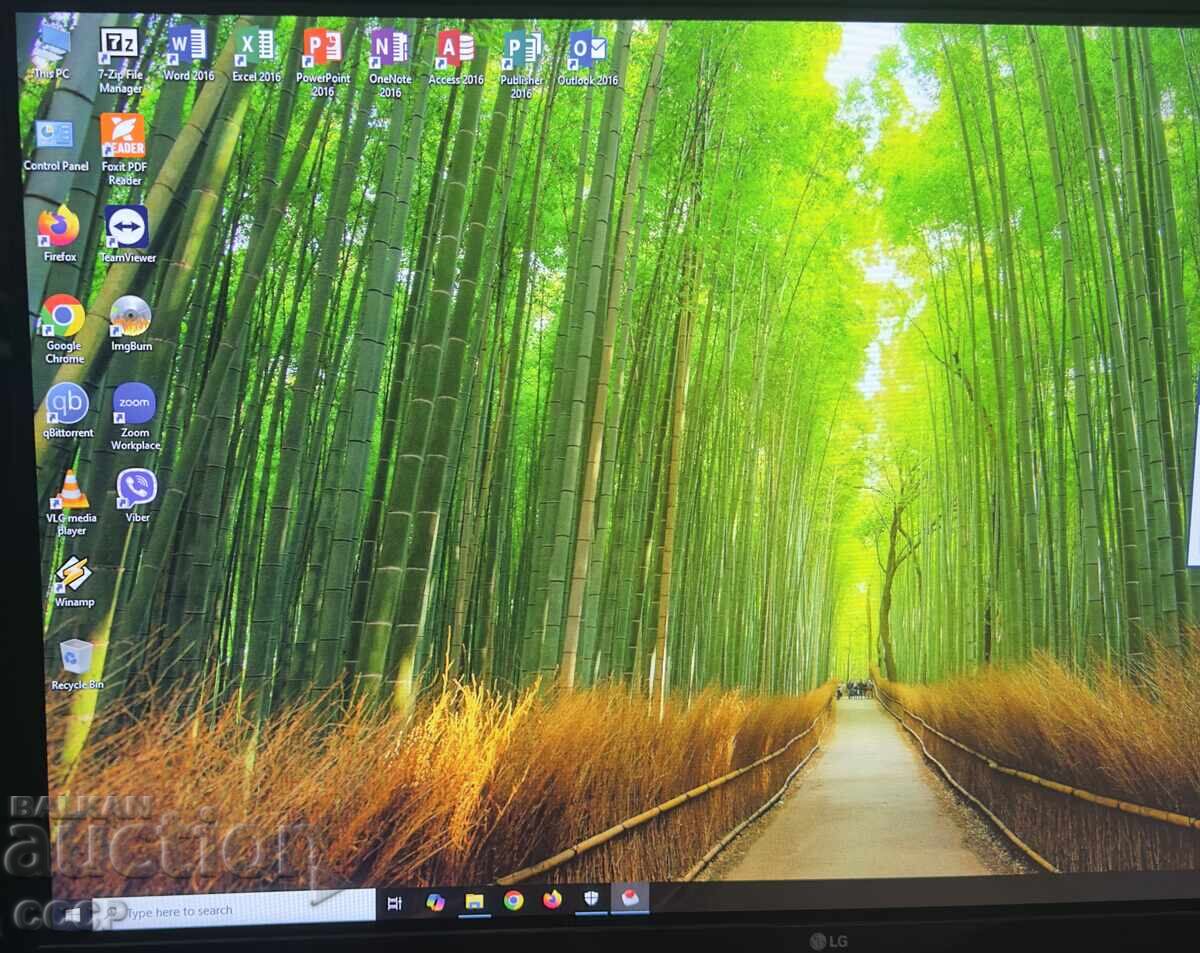Open the qBittorrent shortcut

coord(68,410)
